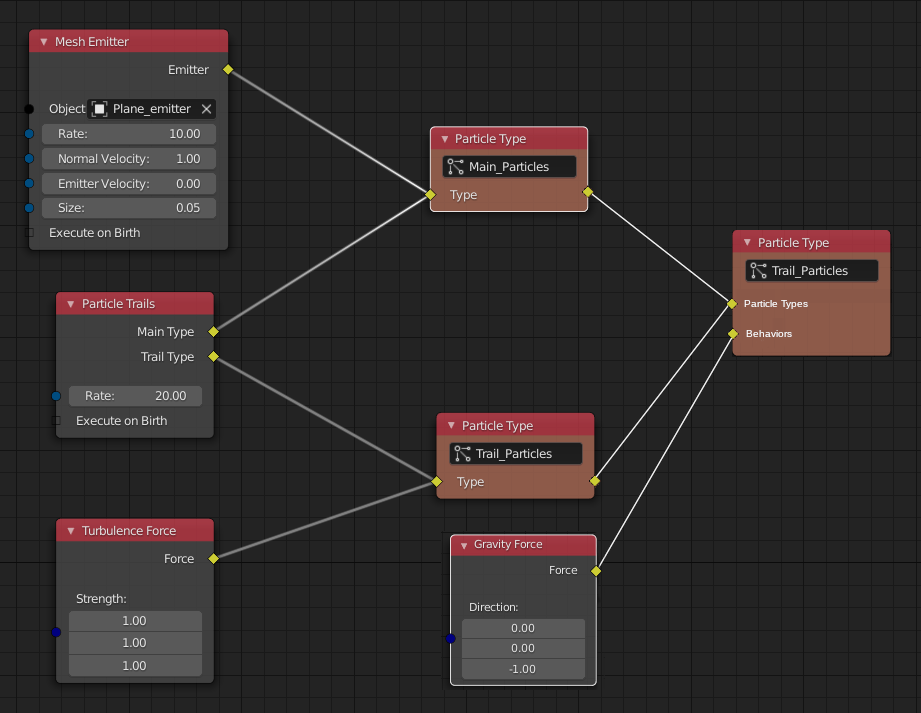Select the Mesh Emitter Rate field 10.00
921x713 pixels.
(x=129, y=134)
